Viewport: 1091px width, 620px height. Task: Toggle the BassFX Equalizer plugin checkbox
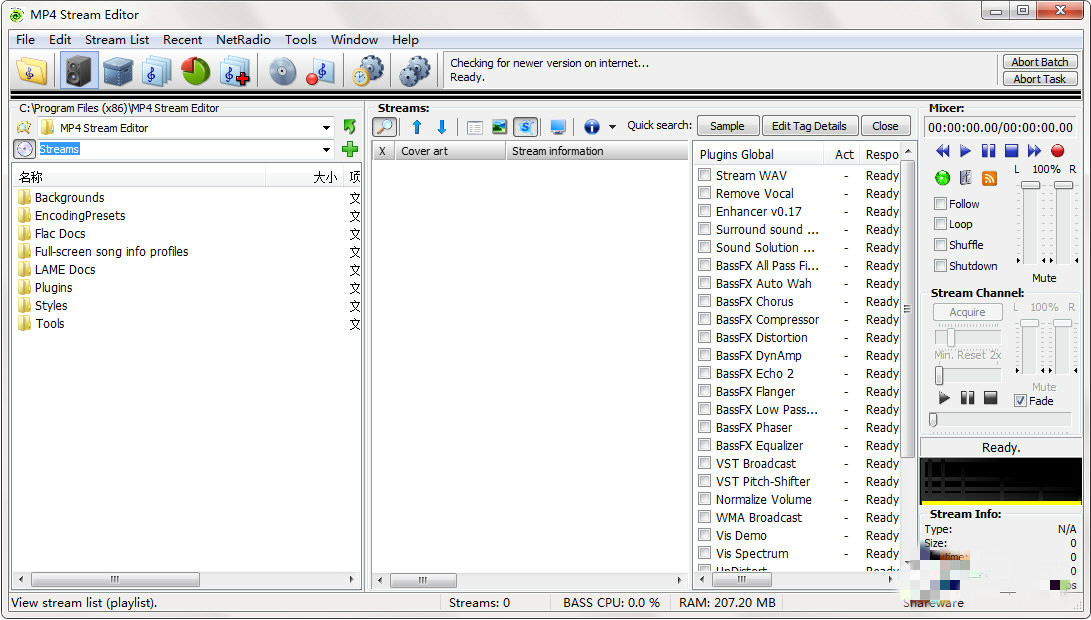(x=704, y=445)
